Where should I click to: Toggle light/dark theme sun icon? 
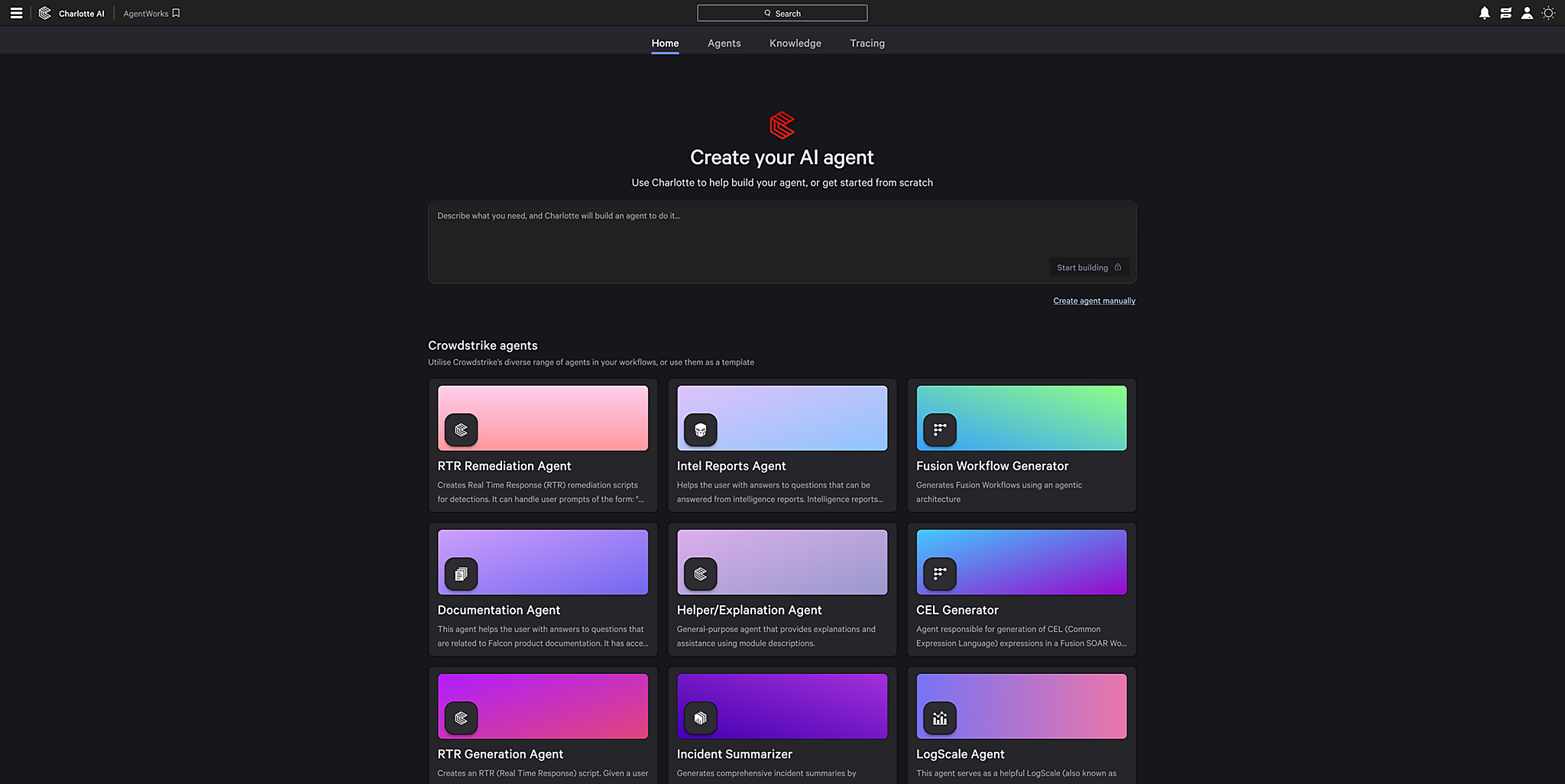coord(1548,13)
